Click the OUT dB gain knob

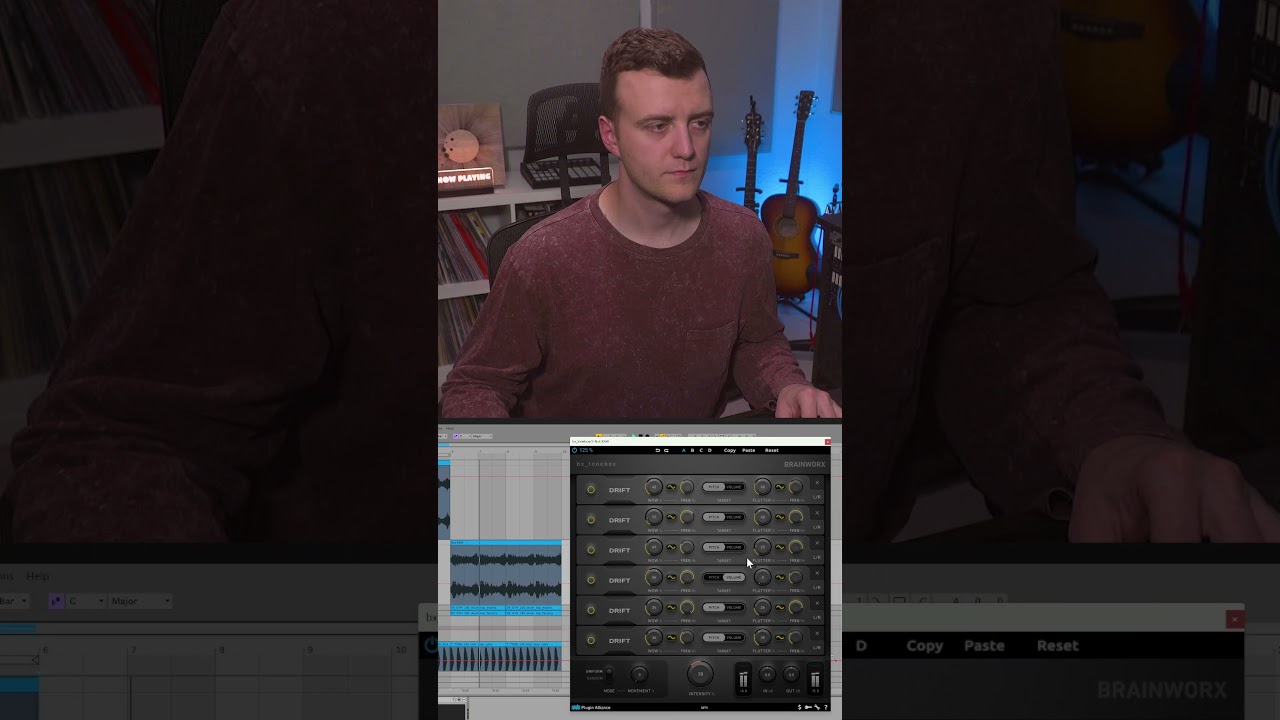click(x=791, y=674)
